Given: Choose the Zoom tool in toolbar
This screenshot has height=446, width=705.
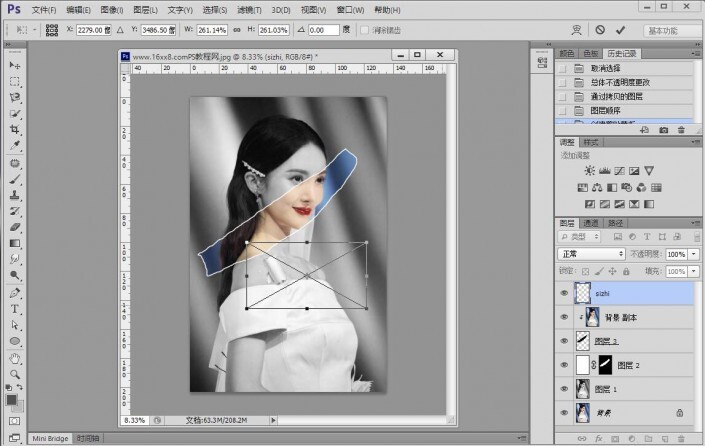Looking at the screenshot, I should point(15,373).
